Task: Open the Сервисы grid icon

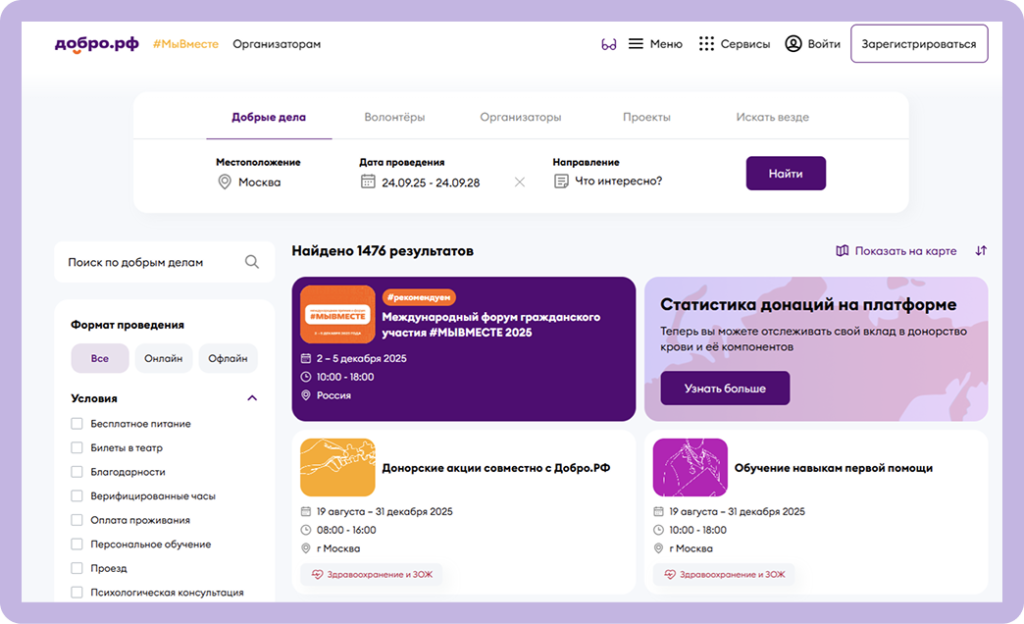Action: click(707, 44)
